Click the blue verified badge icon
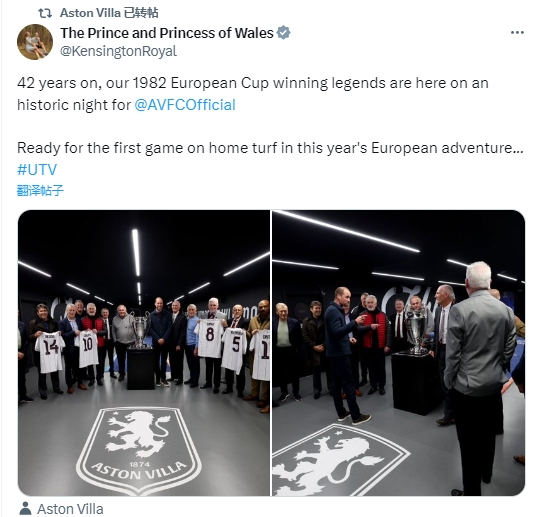 pos(283,33)
